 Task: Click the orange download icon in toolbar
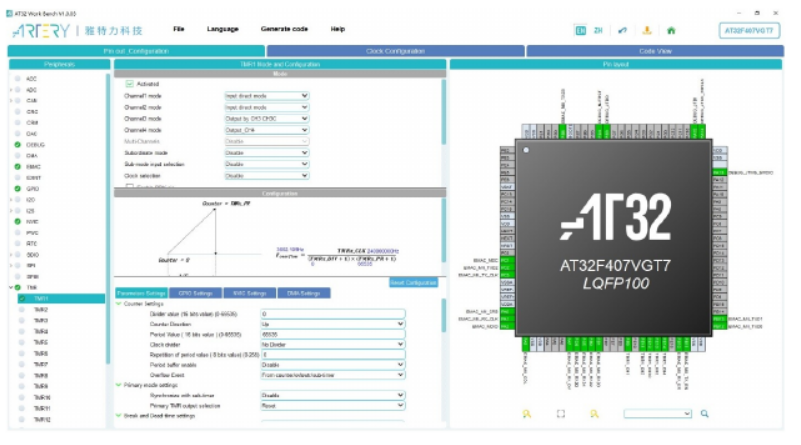point(647,31)
